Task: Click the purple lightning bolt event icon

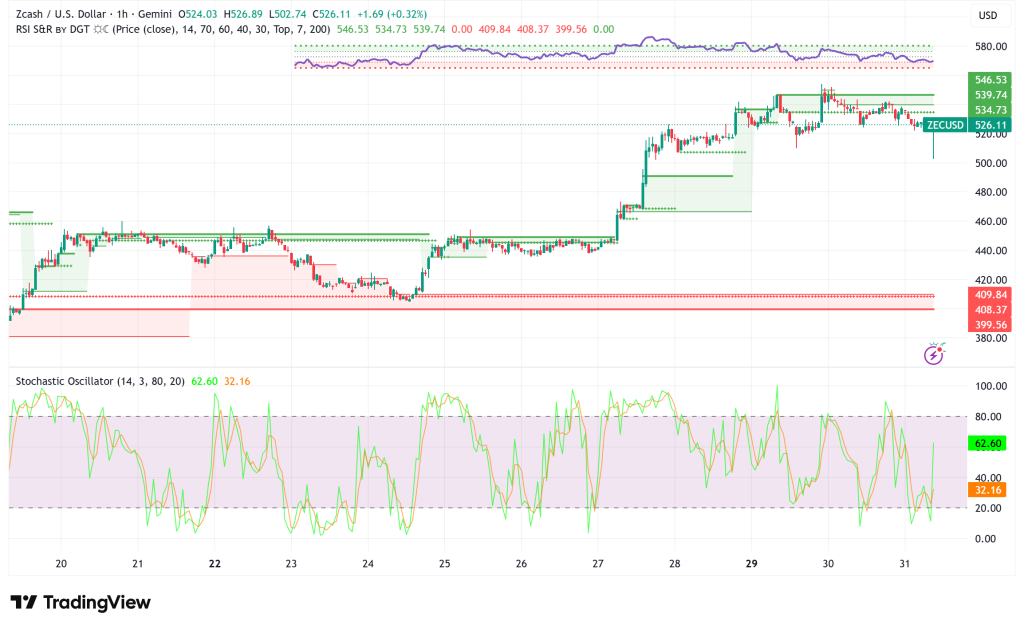Action: [934, 354]
